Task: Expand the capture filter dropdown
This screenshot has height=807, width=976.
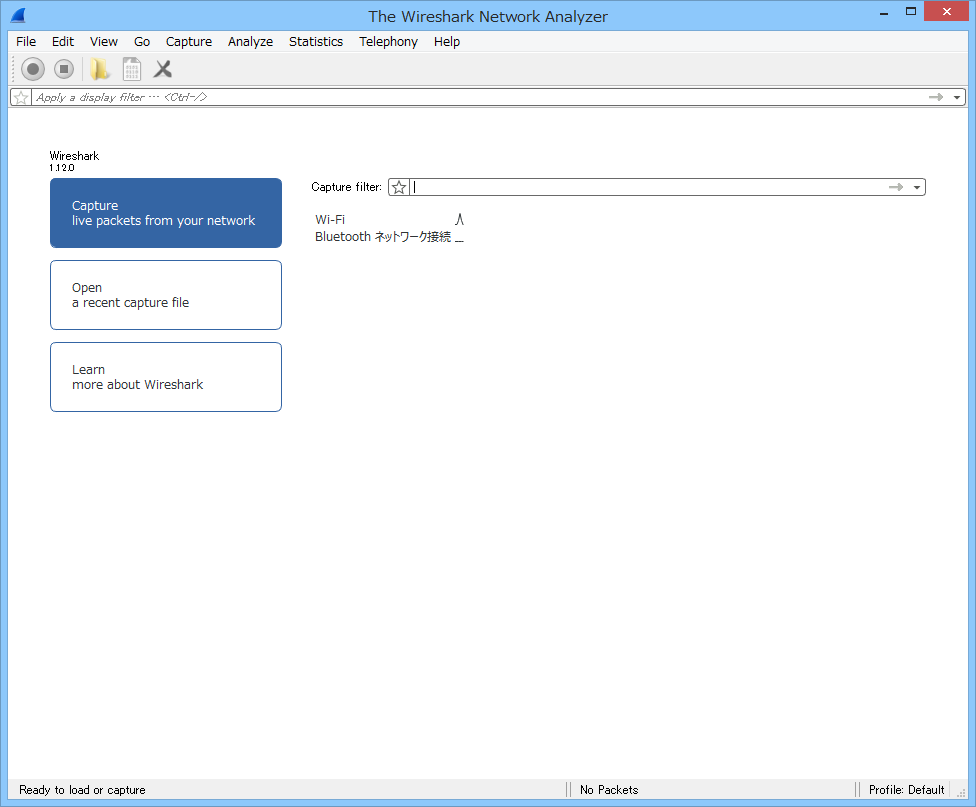Action: point(916,187)
